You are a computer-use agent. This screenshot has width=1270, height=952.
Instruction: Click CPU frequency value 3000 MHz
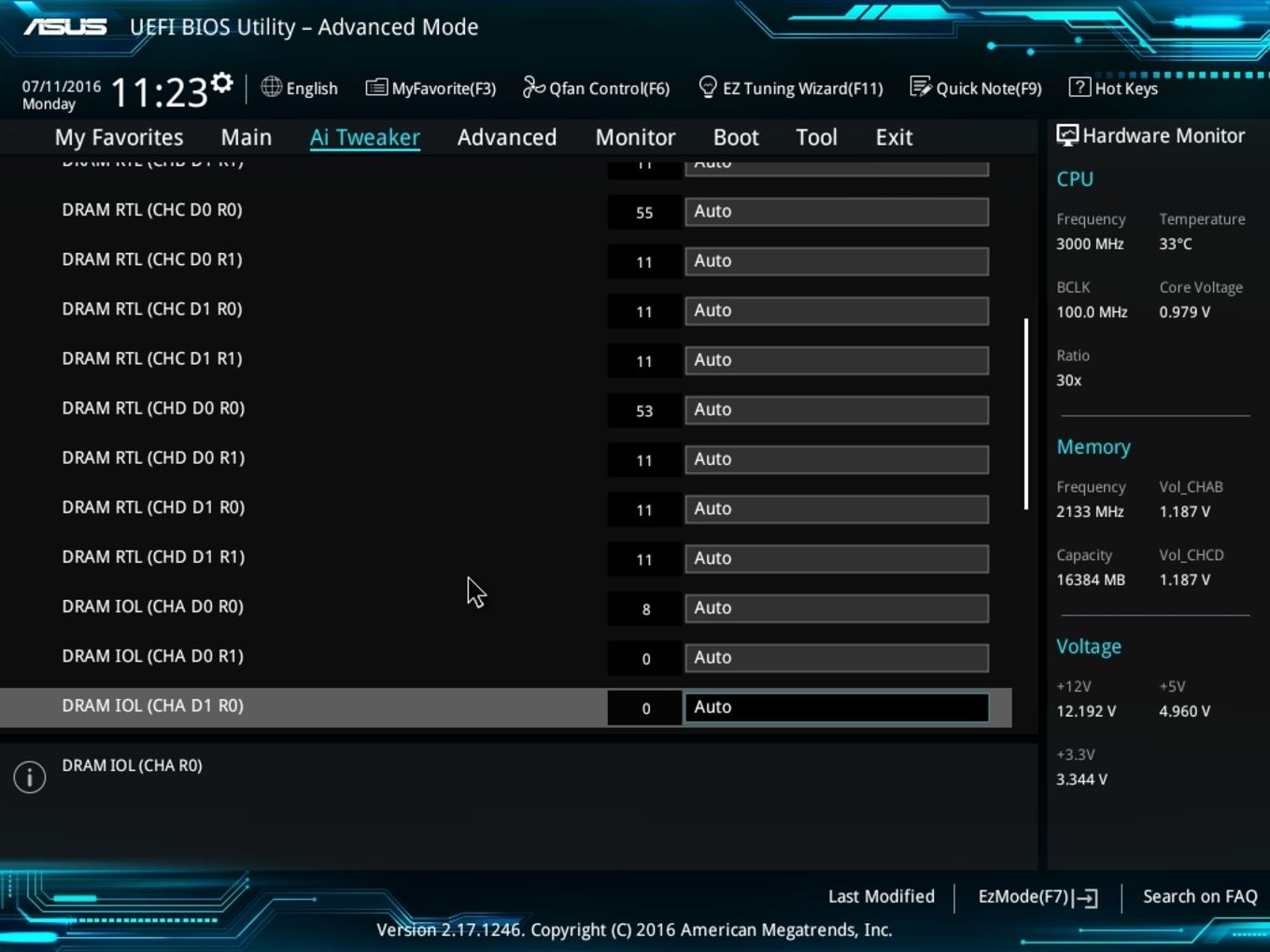pyautogui.click(x=1090, y=244)
